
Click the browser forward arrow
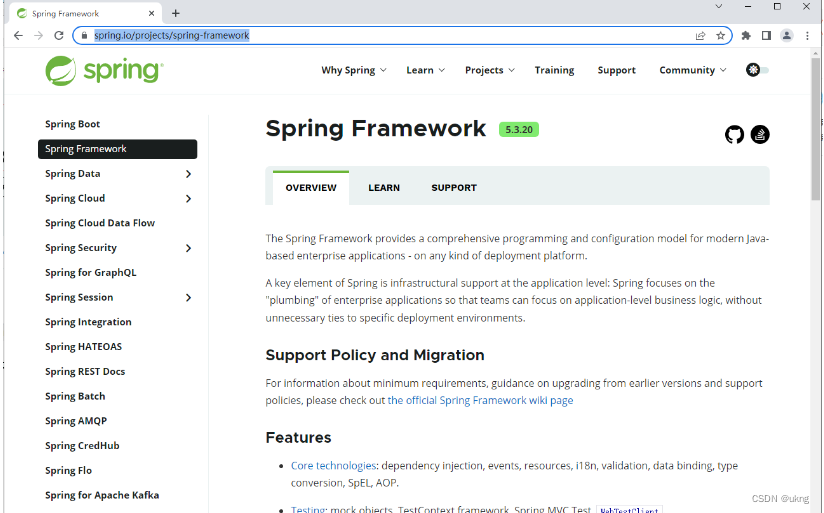click(x=38, y=35)
